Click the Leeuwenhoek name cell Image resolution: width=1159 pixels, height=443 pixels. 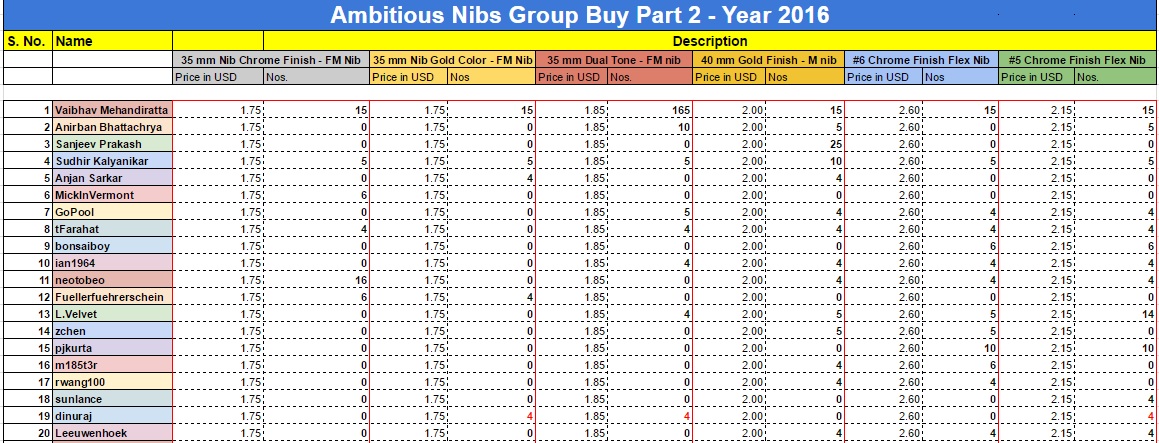[x=112, y=433]
